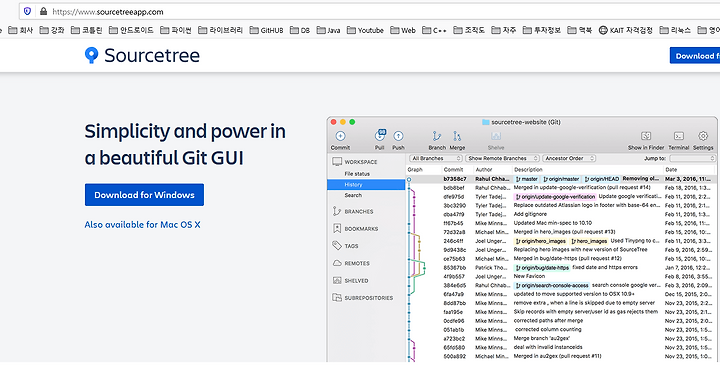
Task: Click the yellow macOS minimize button
Action: coord(343,122)
